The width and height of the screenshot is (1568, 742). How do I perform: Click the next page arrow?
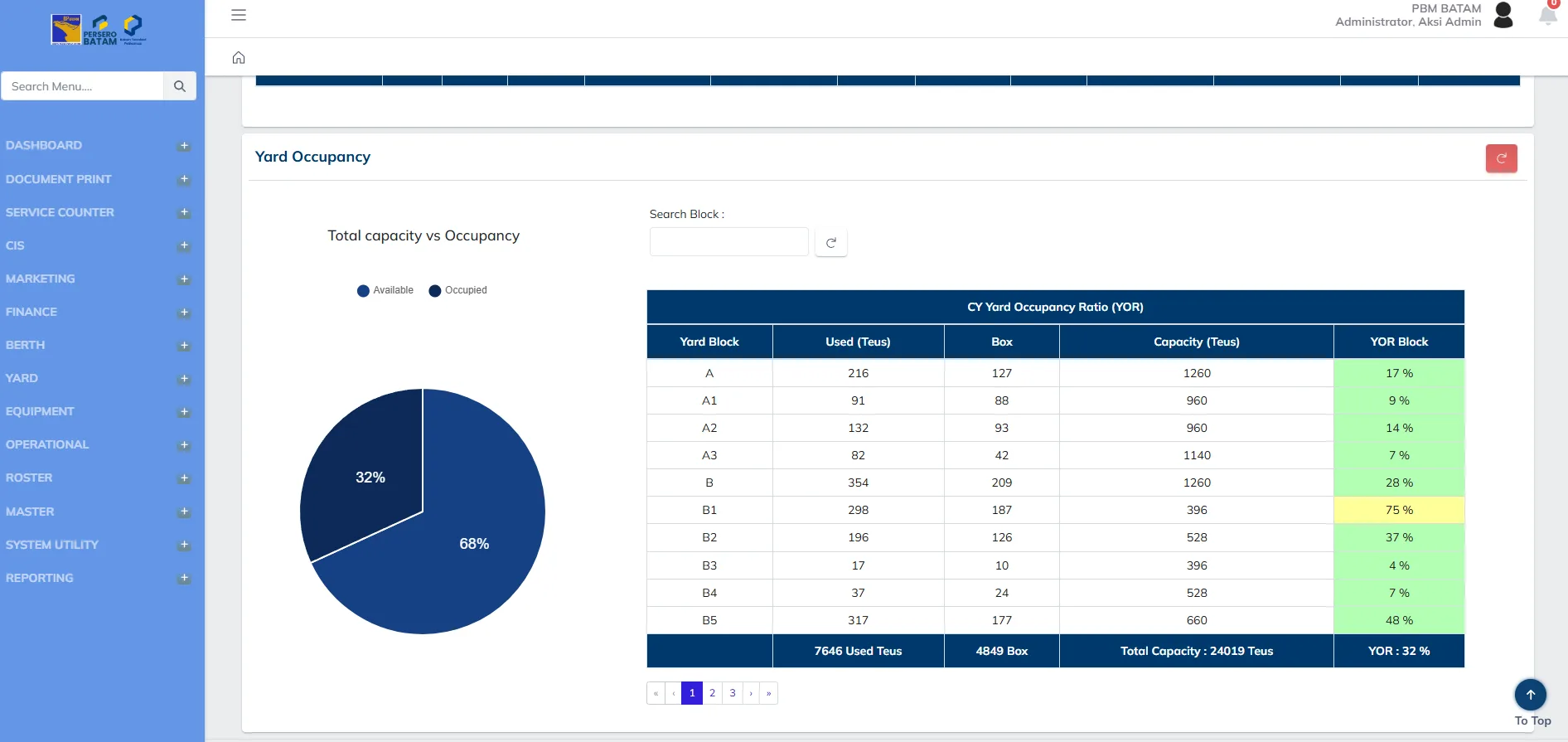(751, 693)
